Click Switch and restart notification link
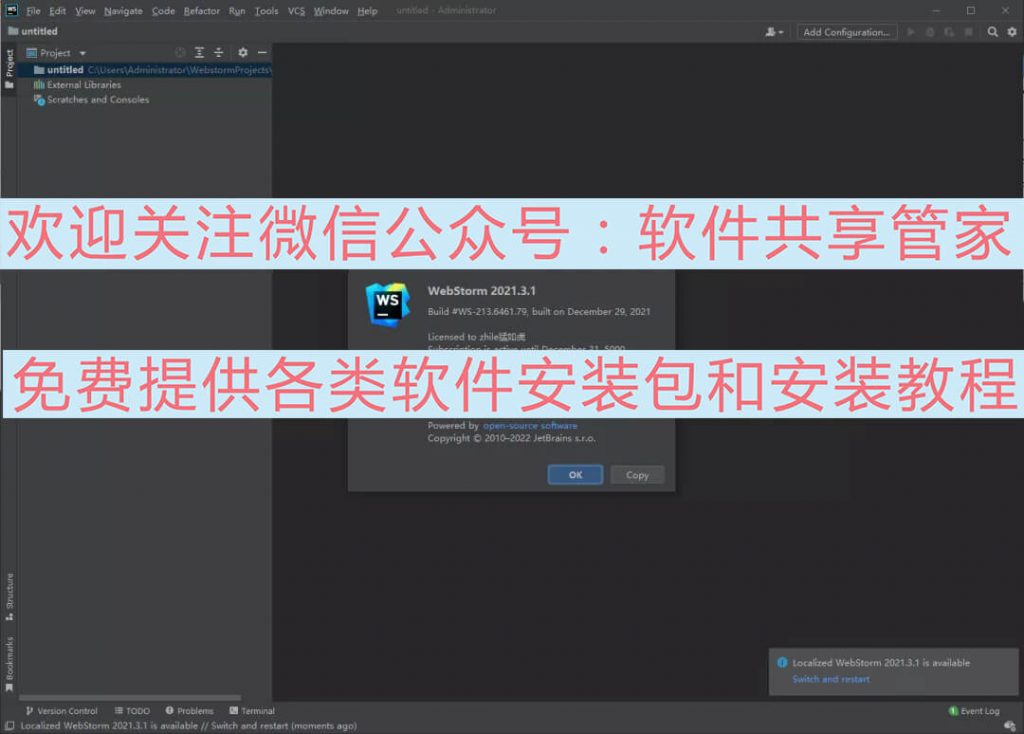Screen dimensions: 1024x734 click(x=831, y=679)
